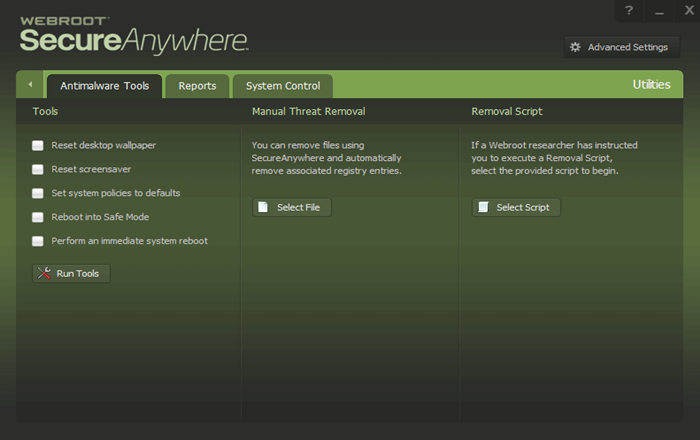Switch to the Antimalware Tools tab
This screenshot has width=700, height=440.
(104, 86)
